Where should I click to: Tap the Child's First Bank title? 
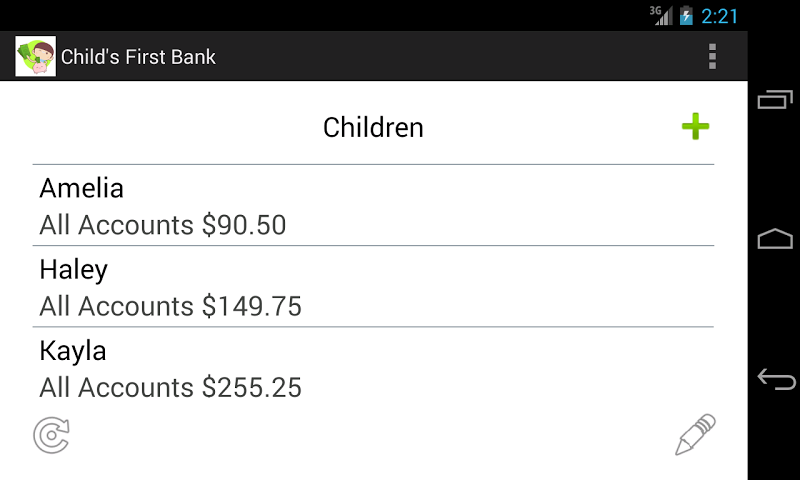[138, 57]
